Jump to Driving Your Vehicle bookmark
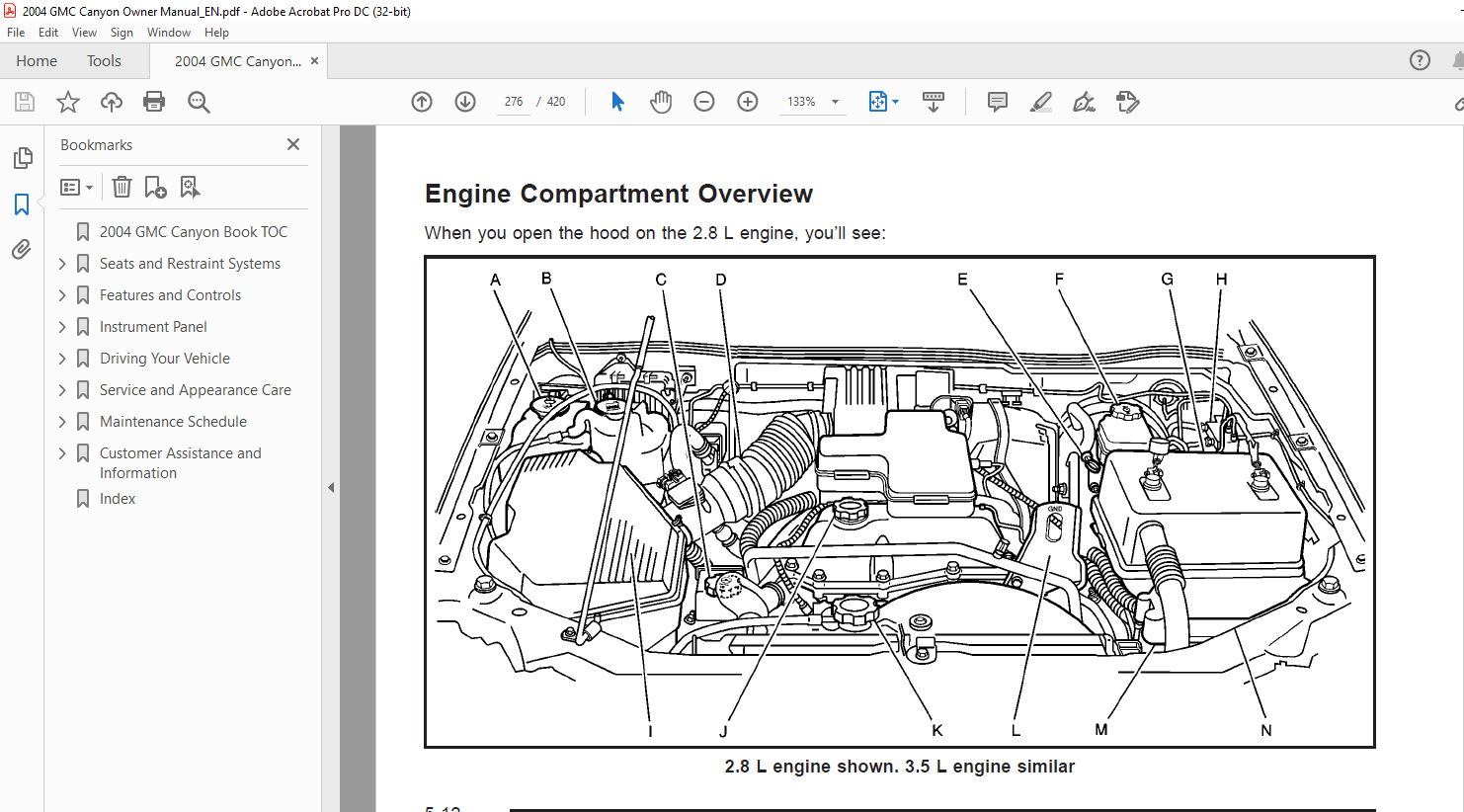 click(x=165, y=359)
